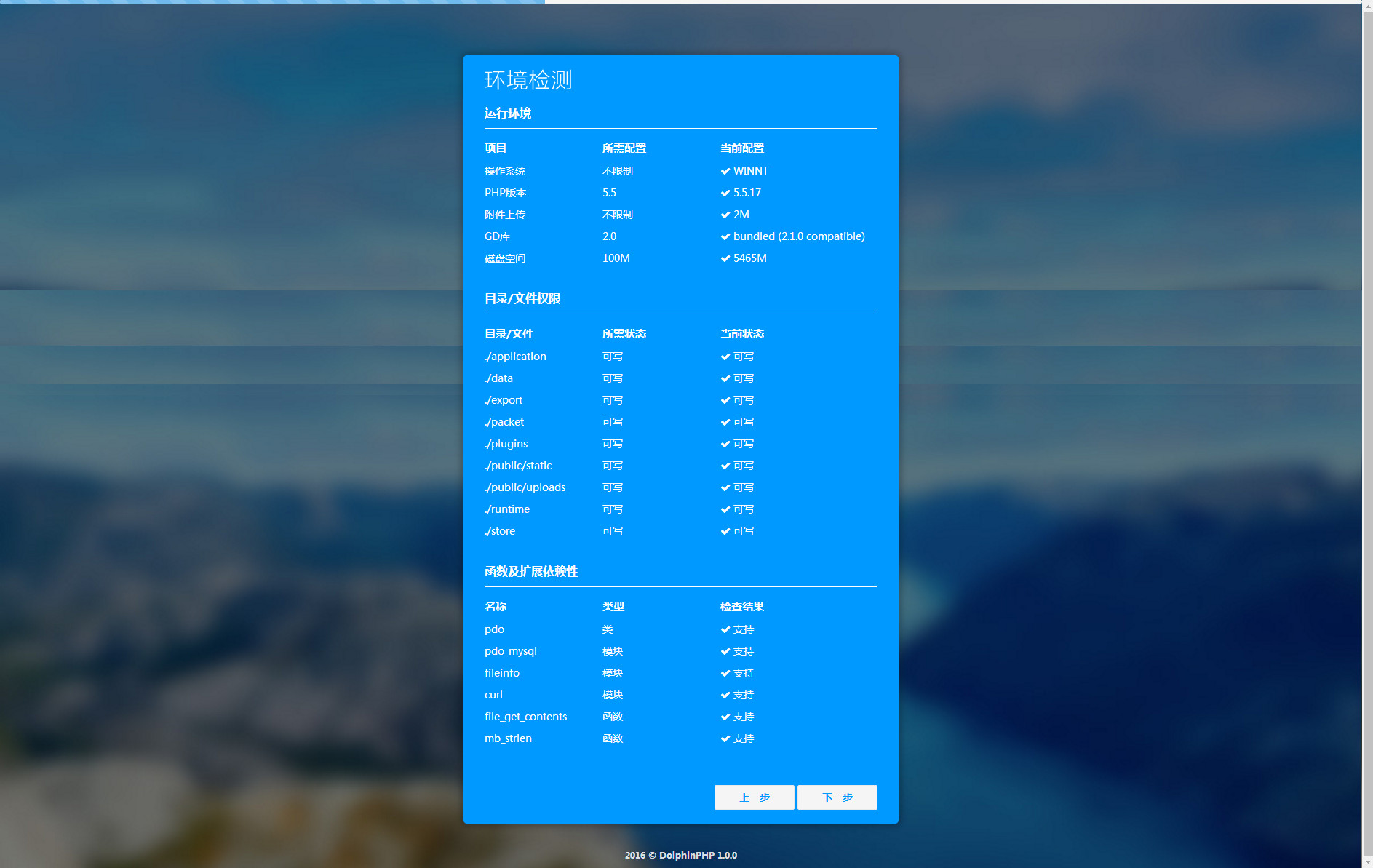The image size is (1373, 868).
Task: Click the 下一步 next step button
Action: pos(837,797)
